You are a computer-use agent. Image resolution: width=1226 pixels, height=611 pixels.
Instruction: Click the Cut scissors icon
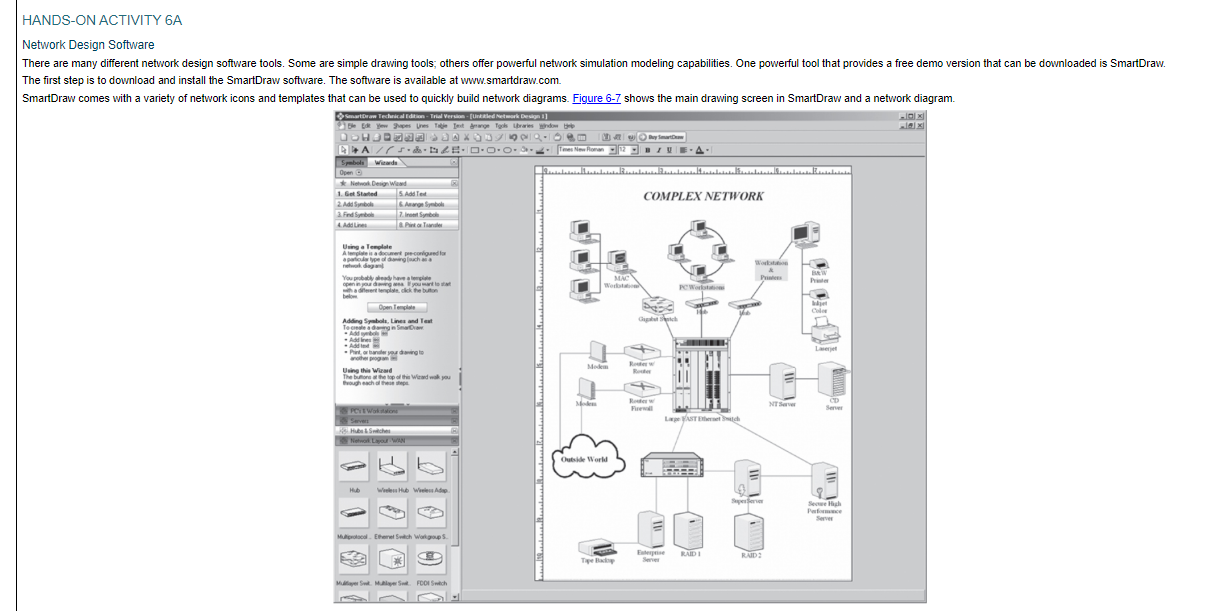[x=467, y=137]
